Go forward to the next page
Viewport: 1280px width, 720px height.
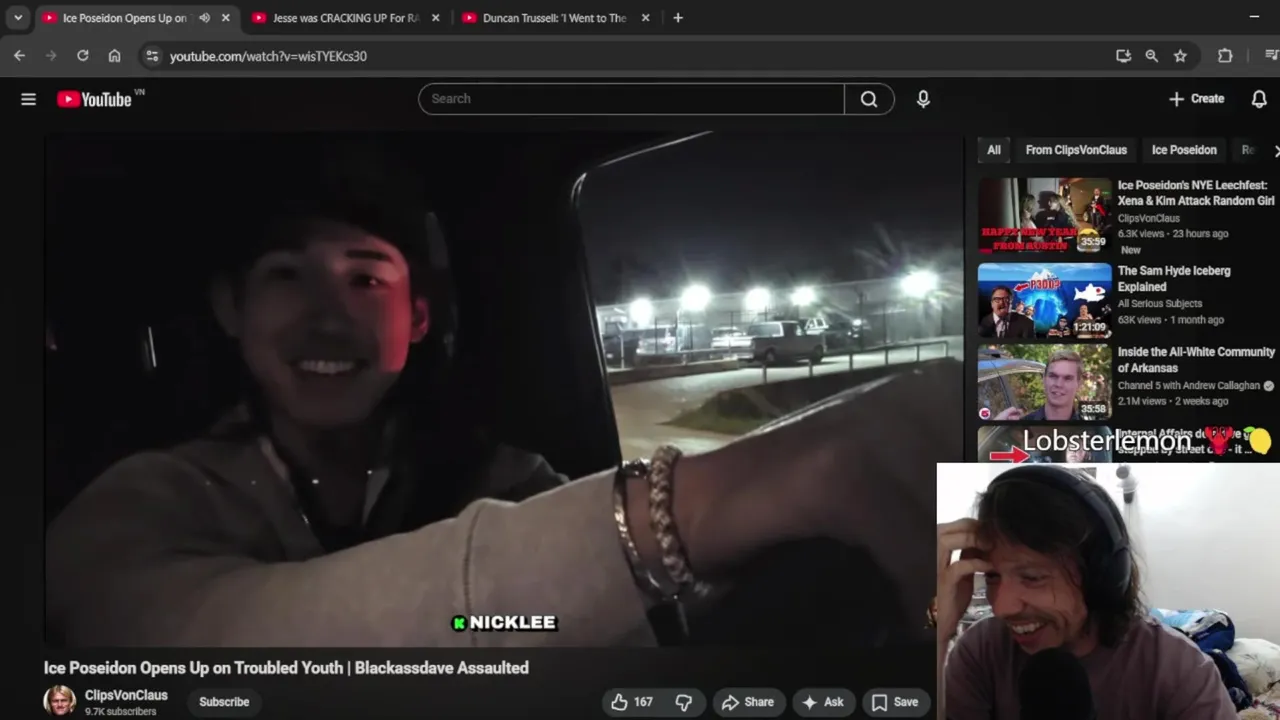(x=51, y=56)
